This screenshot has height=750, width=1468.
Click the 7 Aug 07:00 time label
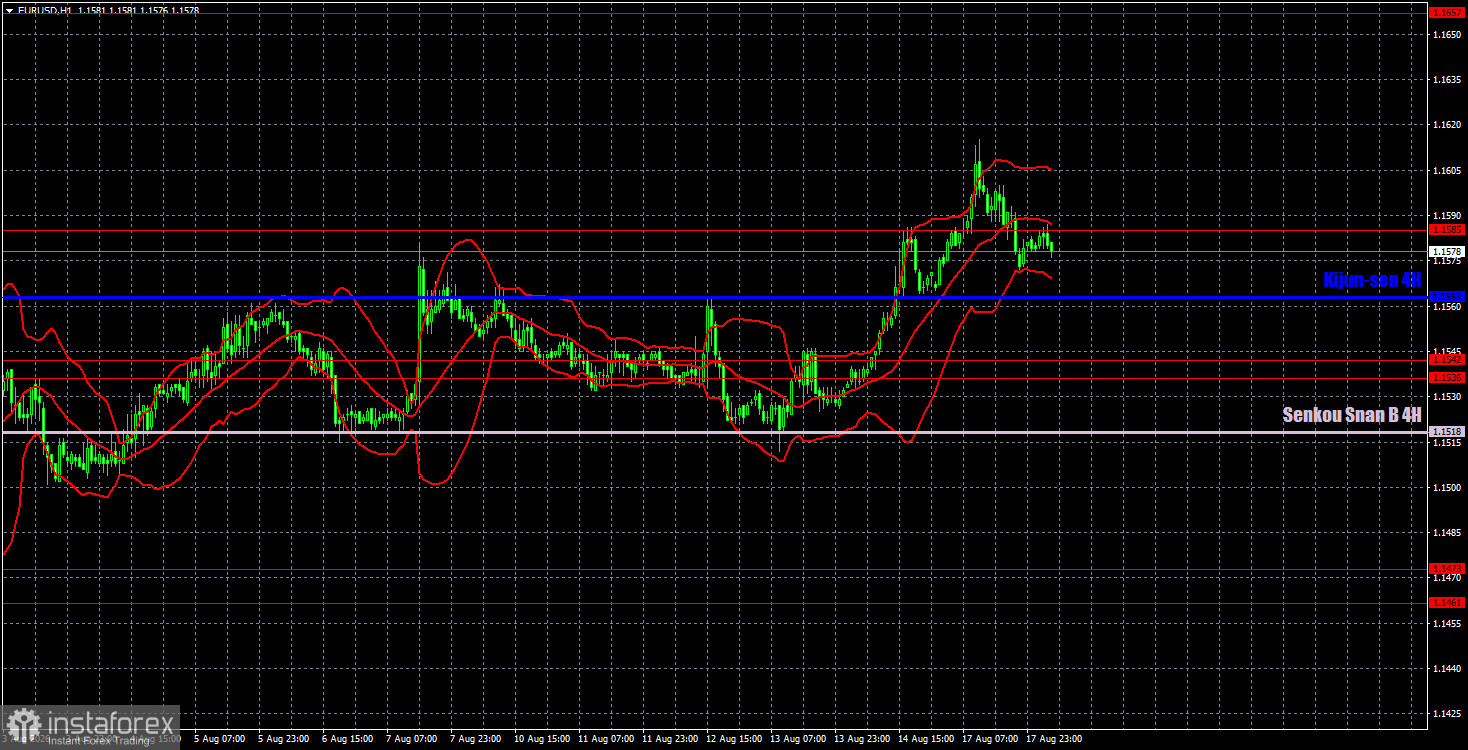pyautogui.click(x=412, y=740)
